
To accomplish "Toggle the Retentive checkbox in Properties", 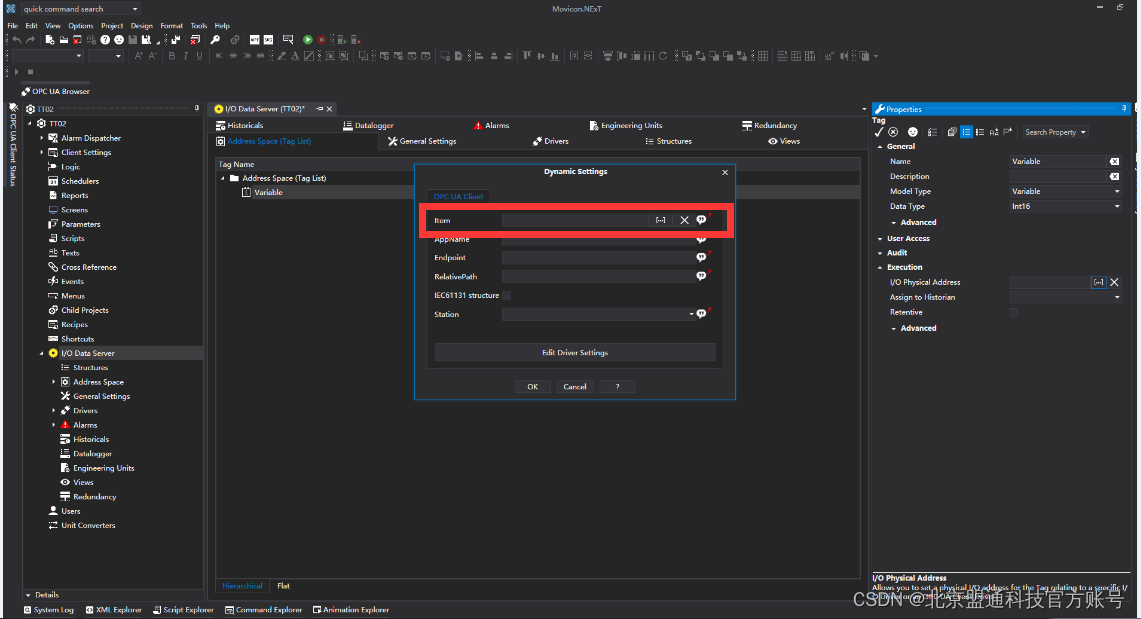I will click(x=1014, y=313).
